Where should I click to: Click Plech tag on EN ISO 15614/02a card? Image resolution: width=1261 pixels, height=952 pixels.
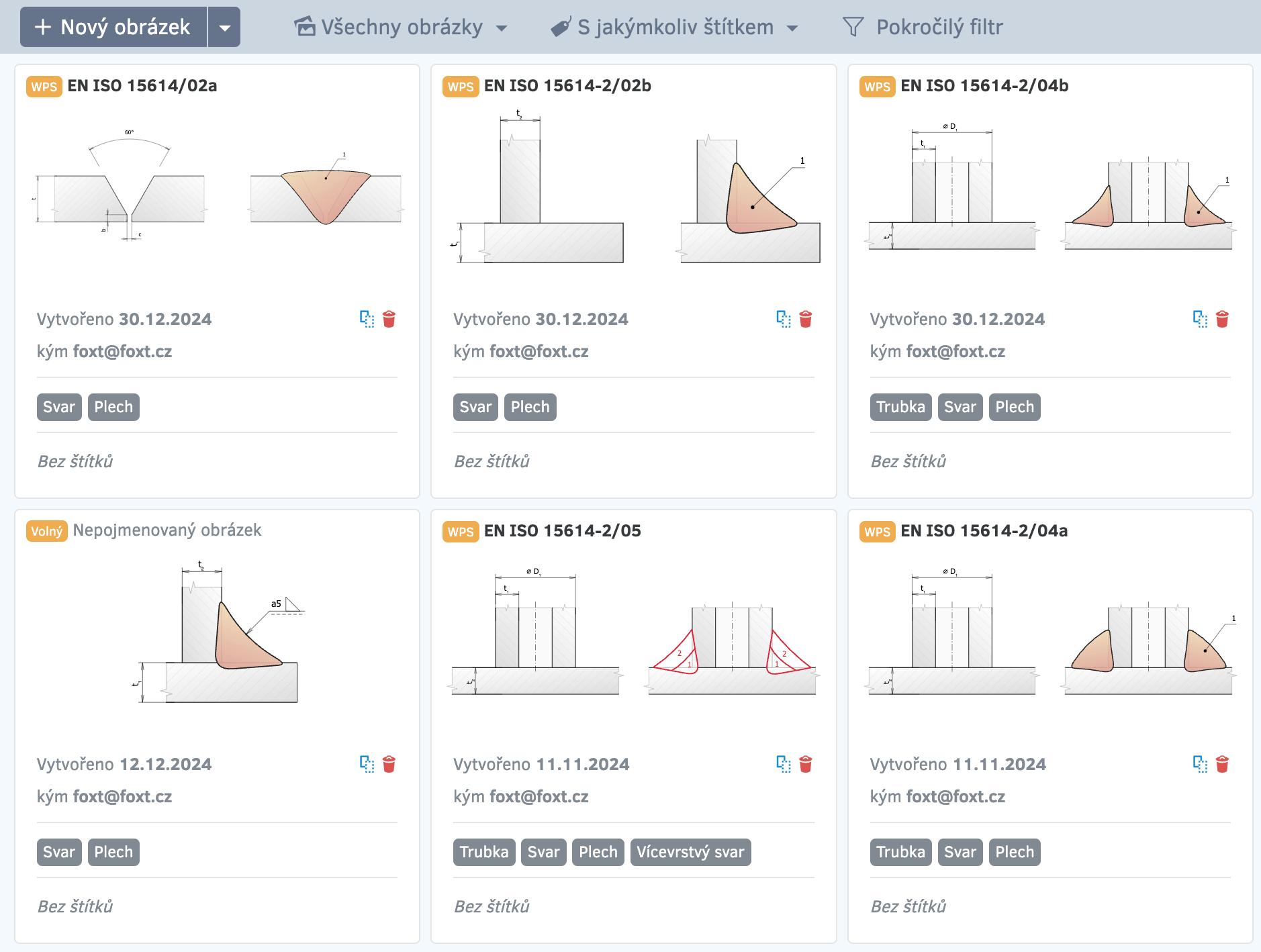click(x=113, y=407)
